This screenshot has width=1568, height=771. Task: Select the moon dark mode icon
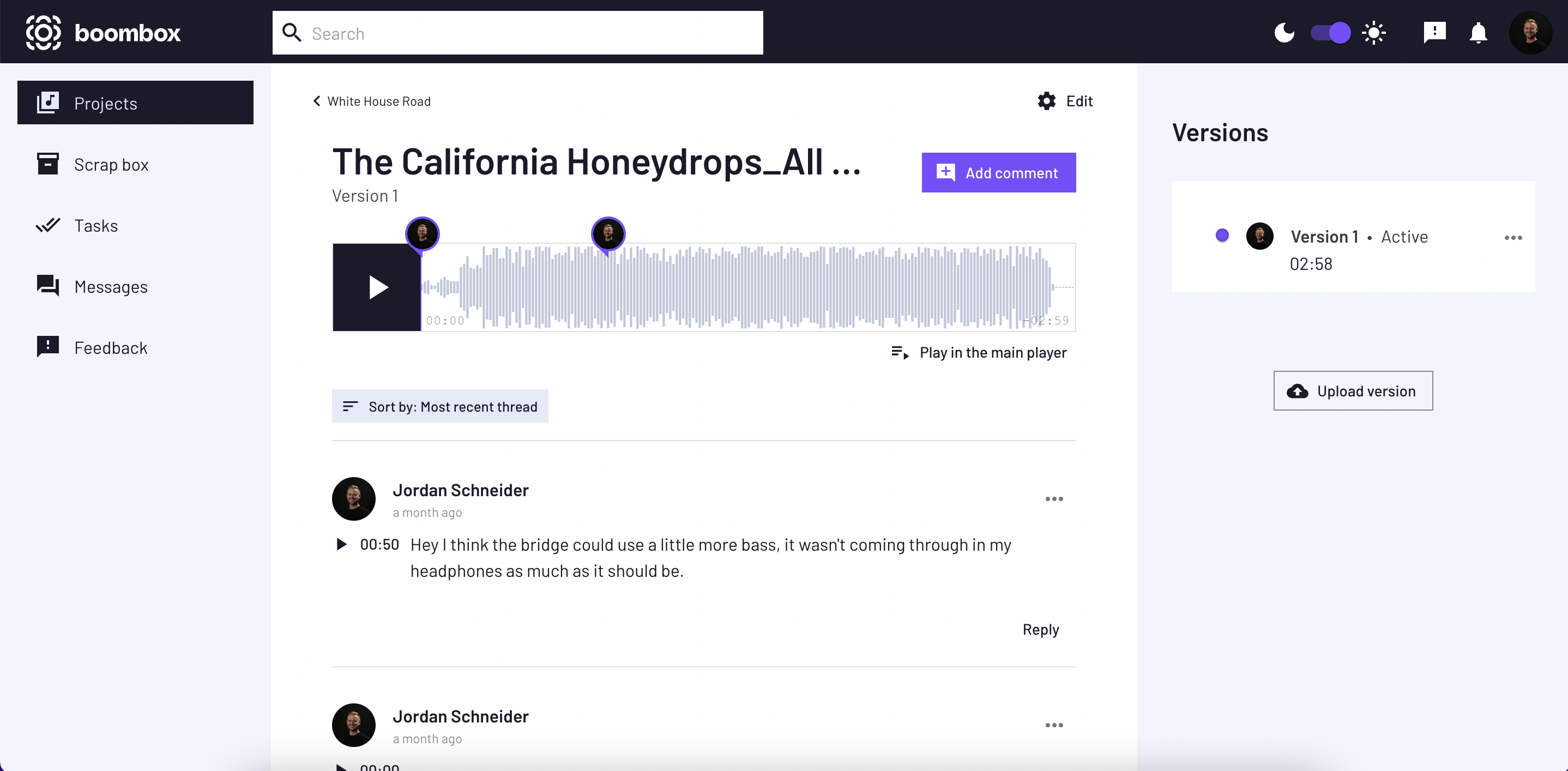point(1284,33)
